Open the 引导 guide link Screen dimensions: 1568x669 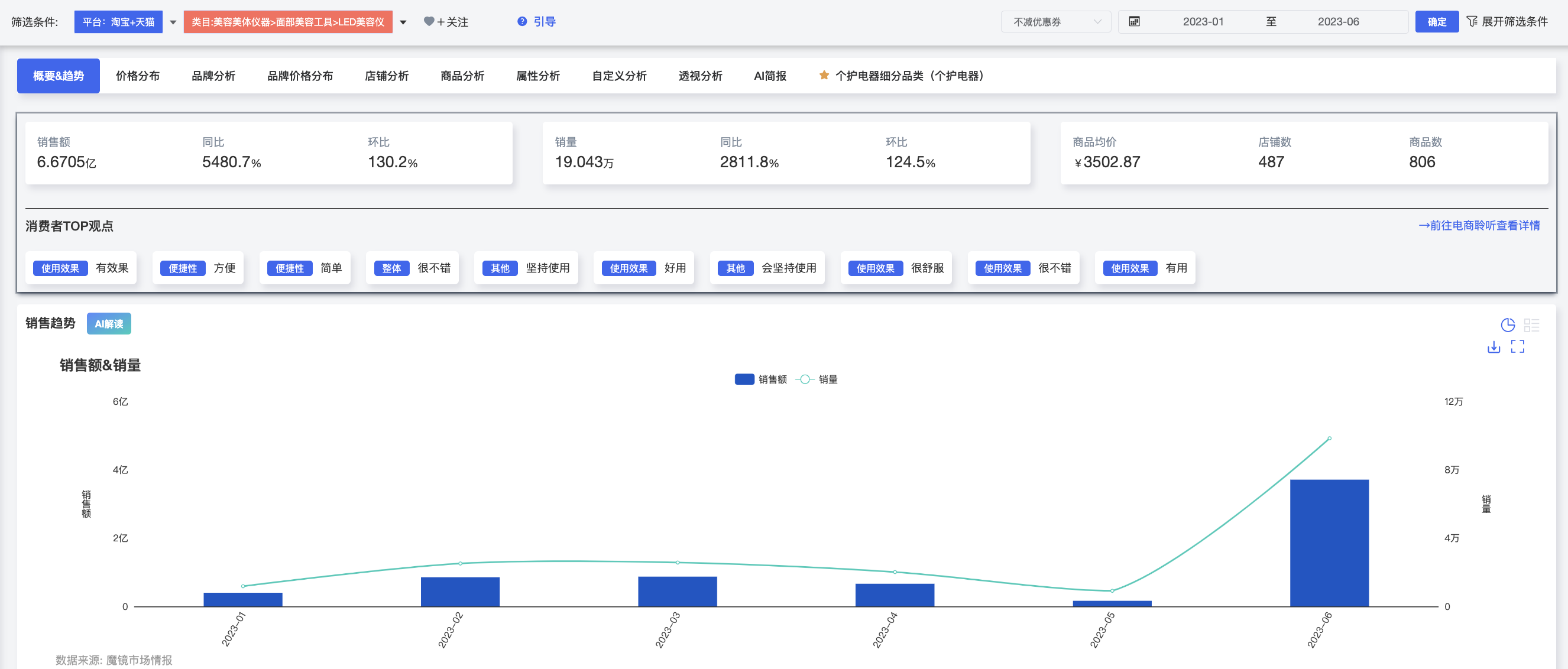[544, 22]
